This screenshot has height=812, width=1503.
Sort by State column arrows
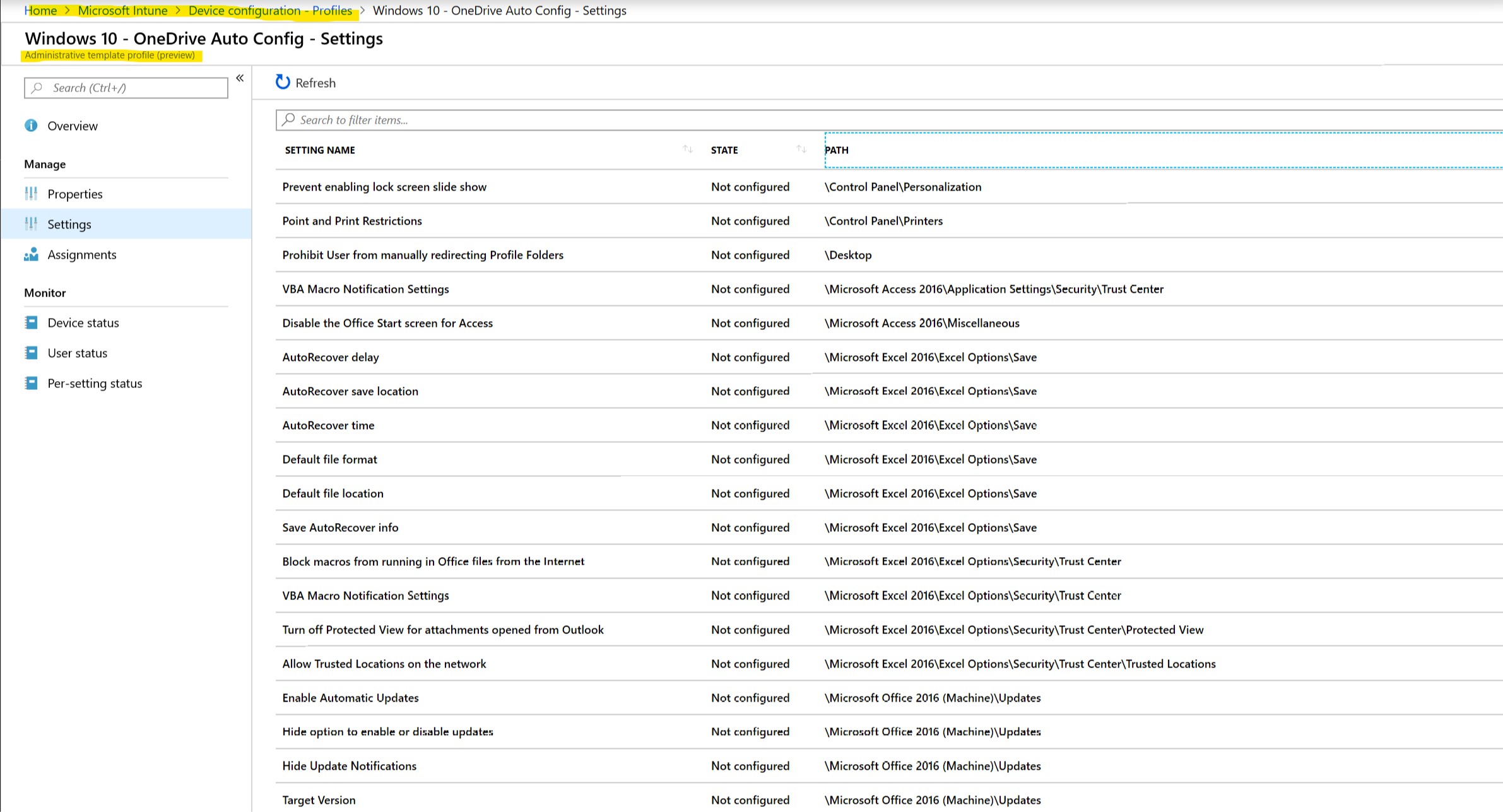pyautogui.click(x=801, y=150)
